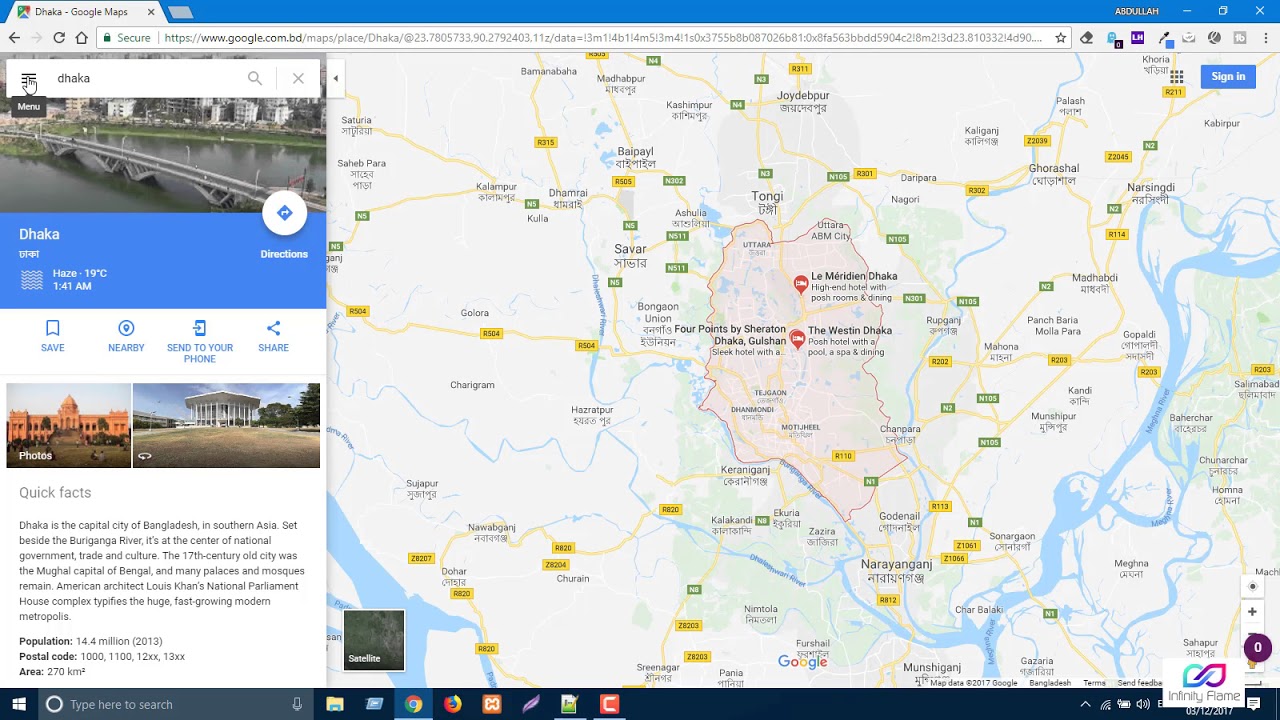1280x720 pixels.
Task: Click the browser back arrow
Action: click(x=14, y=38)
